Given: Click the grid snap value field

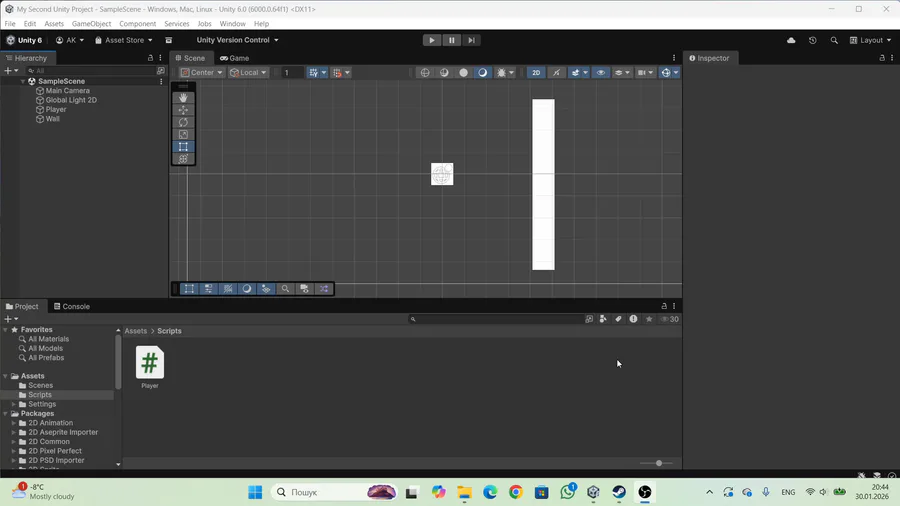Looking at the screenshot, I should (293, 73).
